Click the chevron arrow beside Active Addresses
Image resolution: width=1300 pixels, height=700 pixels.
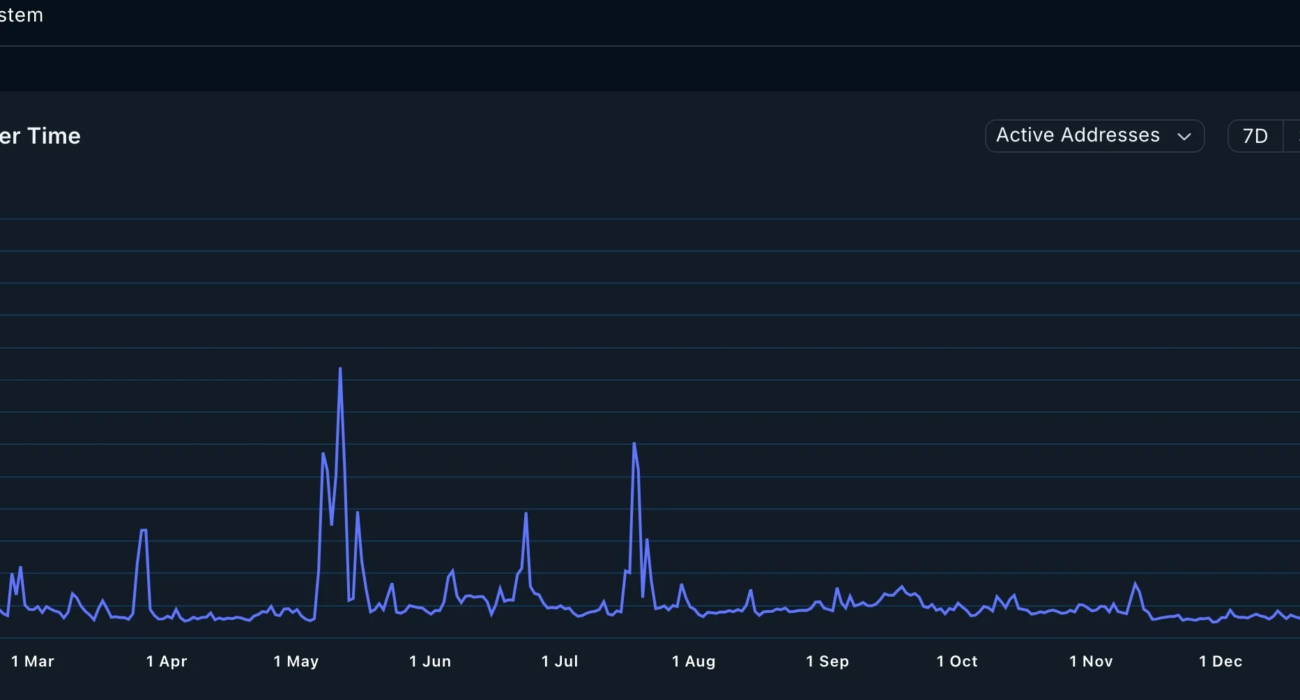[x=1185, y=137]
